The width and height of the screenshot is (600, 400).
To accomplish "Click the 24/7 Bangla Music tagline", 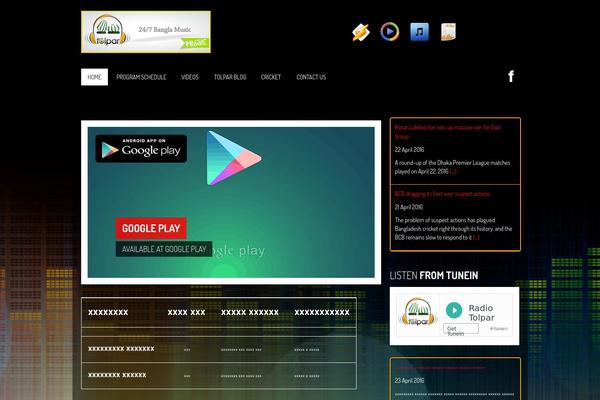I will 165,29.
